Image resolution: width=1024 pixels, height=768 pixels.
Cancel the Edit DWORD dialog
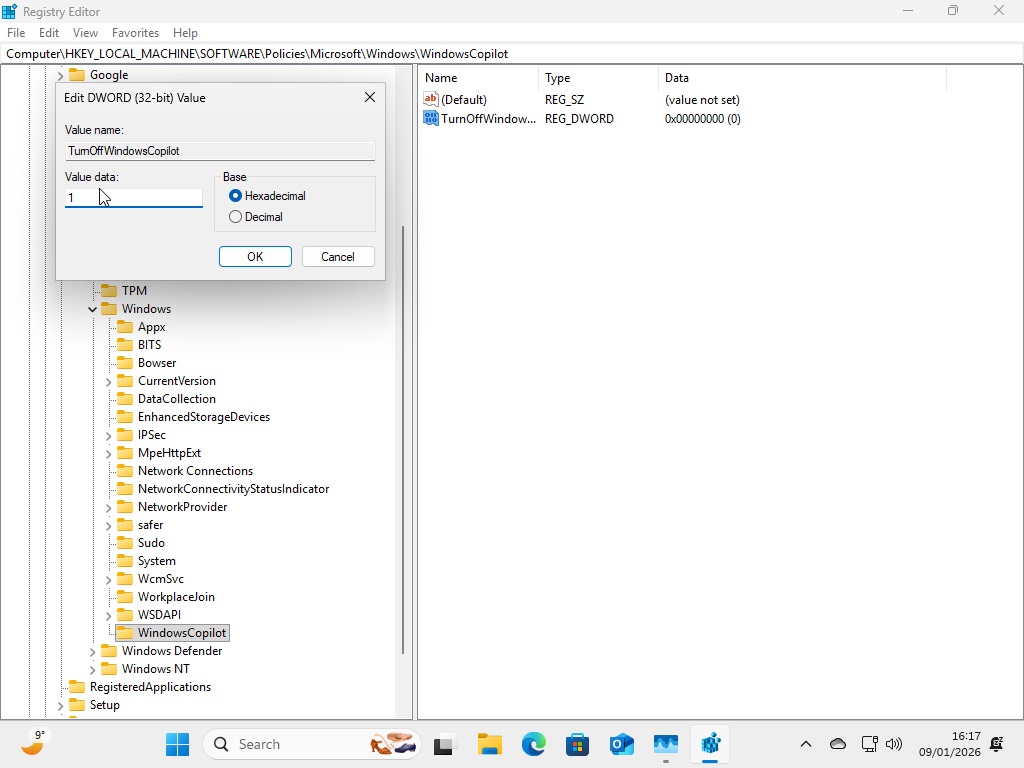click(x=338, y=256)
